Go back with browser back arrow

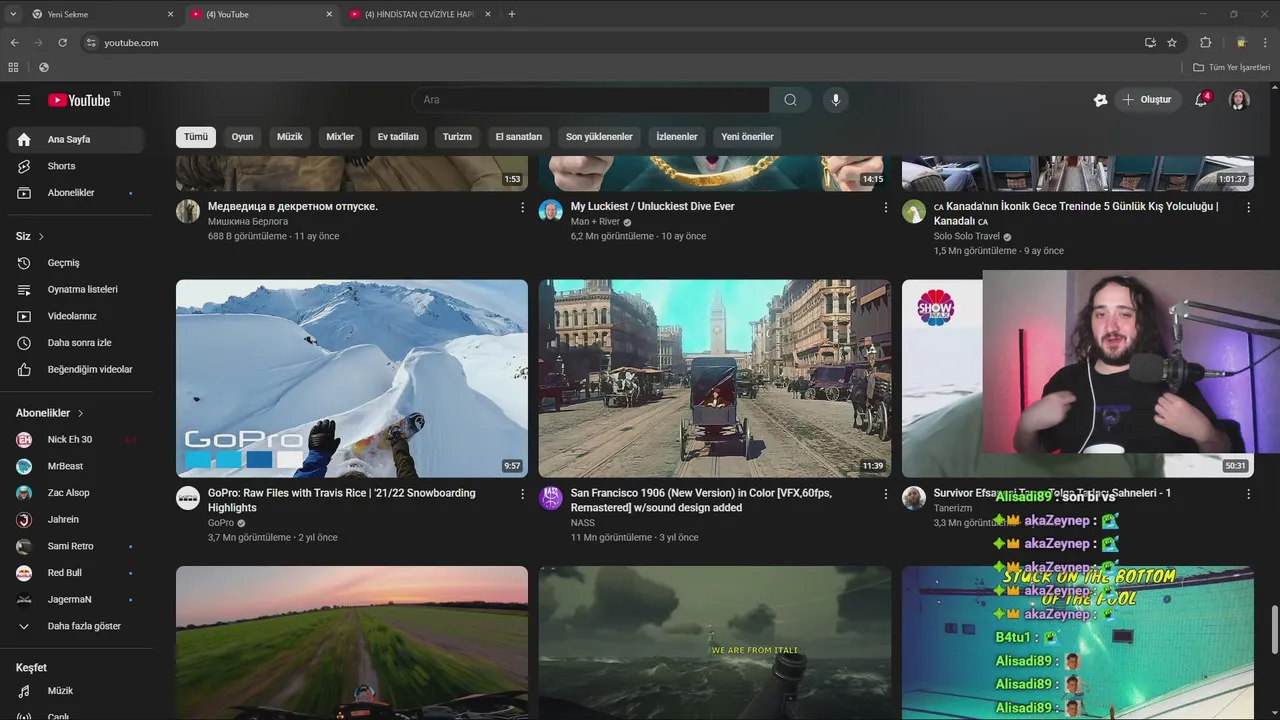coord(14,43)
